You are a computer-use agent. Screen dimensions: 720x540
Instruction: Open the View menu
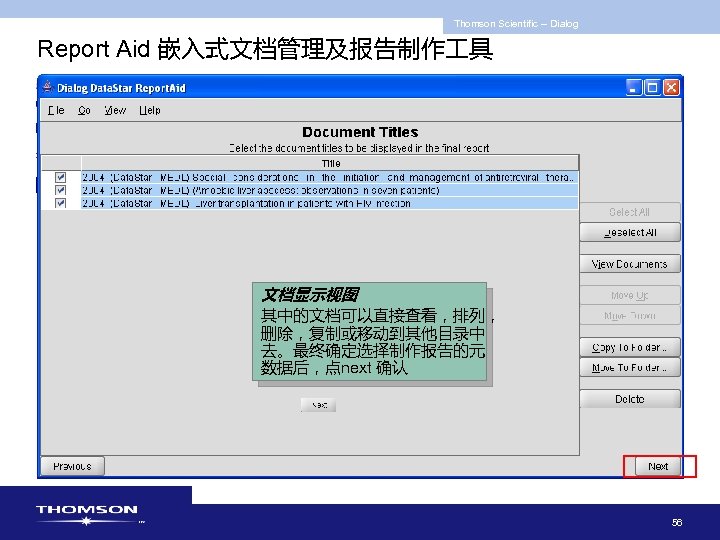click(x=115, y=110)
